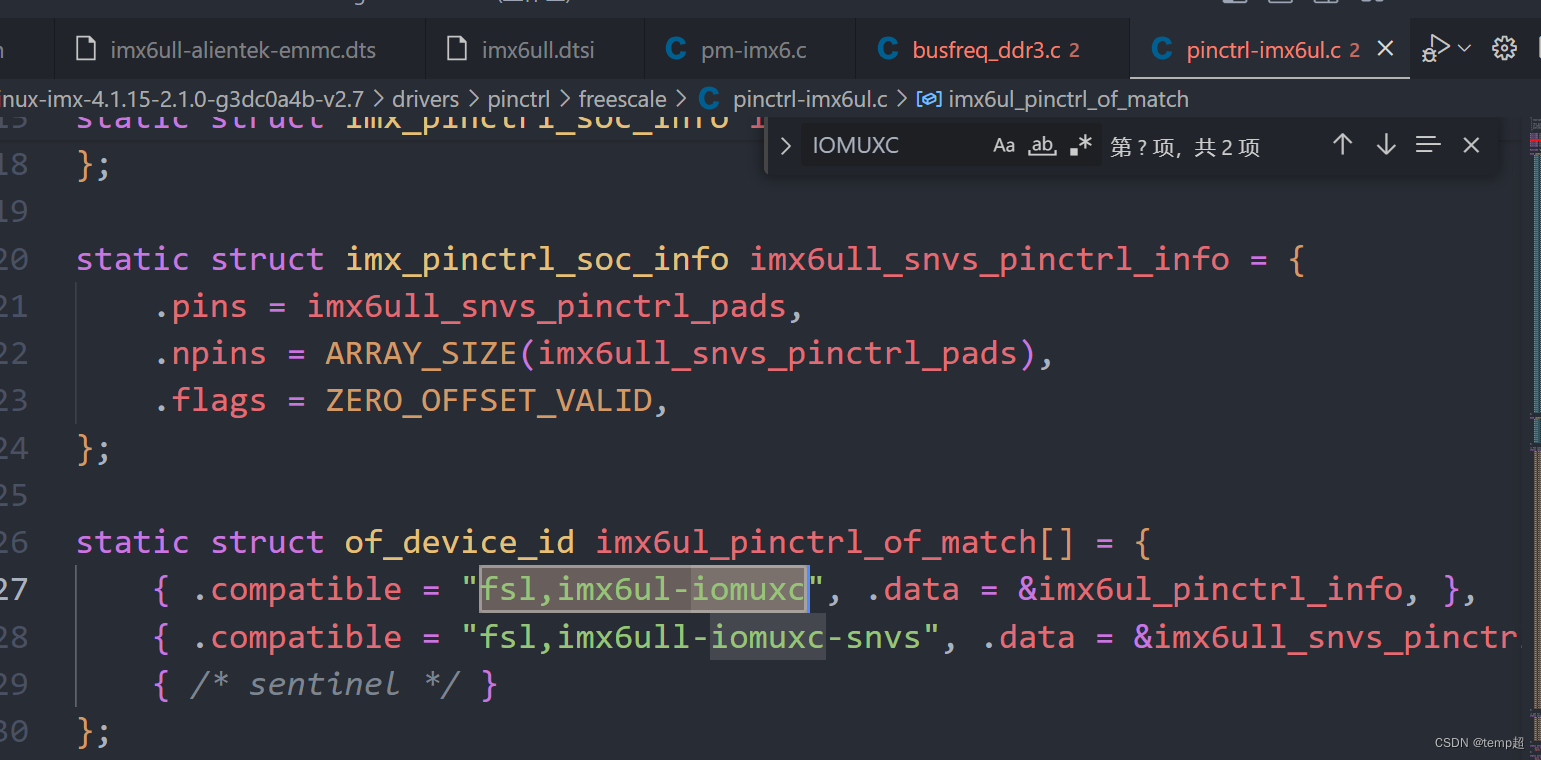
Task: Click &imx6ul_pinctrl_info data reference
Action: [1211, 589]
